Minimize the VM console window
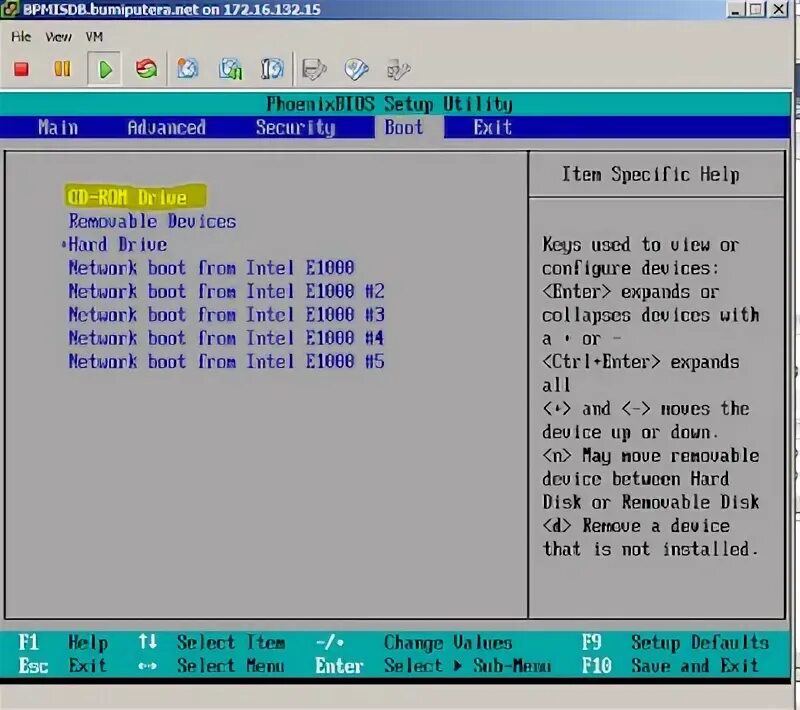The height and width of the screenshot is (710, 800). click(x=735, y=9)
